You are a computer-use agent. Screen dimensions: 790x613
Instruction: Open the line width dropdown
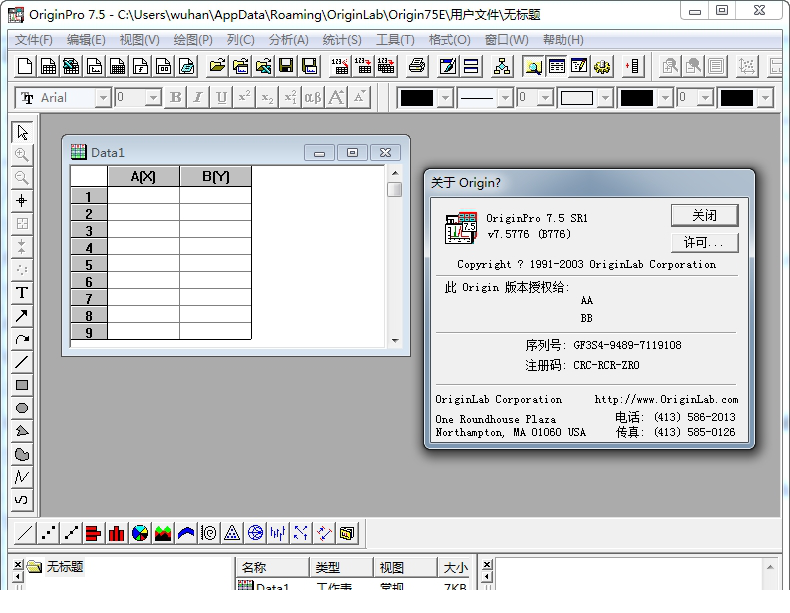pos(545,98)
